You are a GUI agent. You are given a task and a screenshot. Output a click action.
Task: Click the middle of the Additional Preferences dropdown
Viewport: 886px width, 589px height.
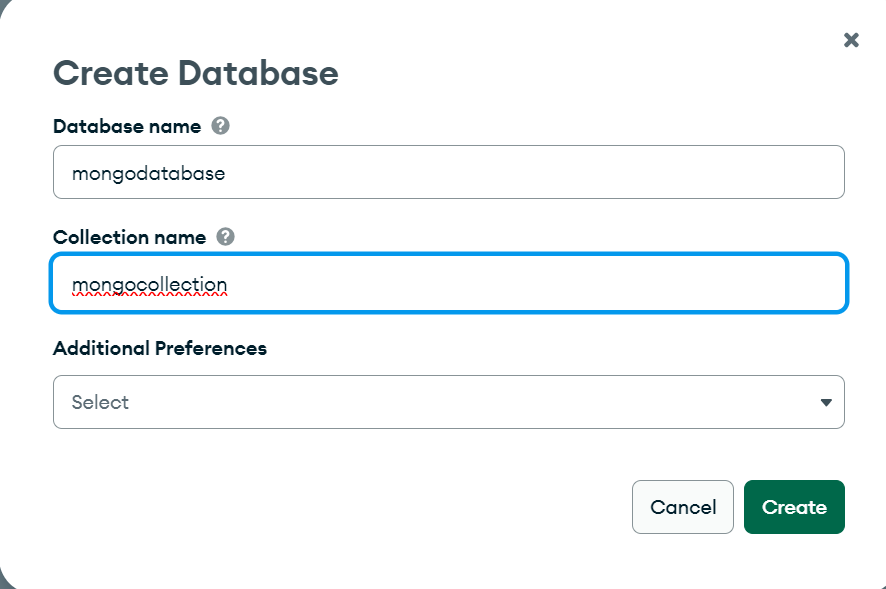(x=448, y=402)
